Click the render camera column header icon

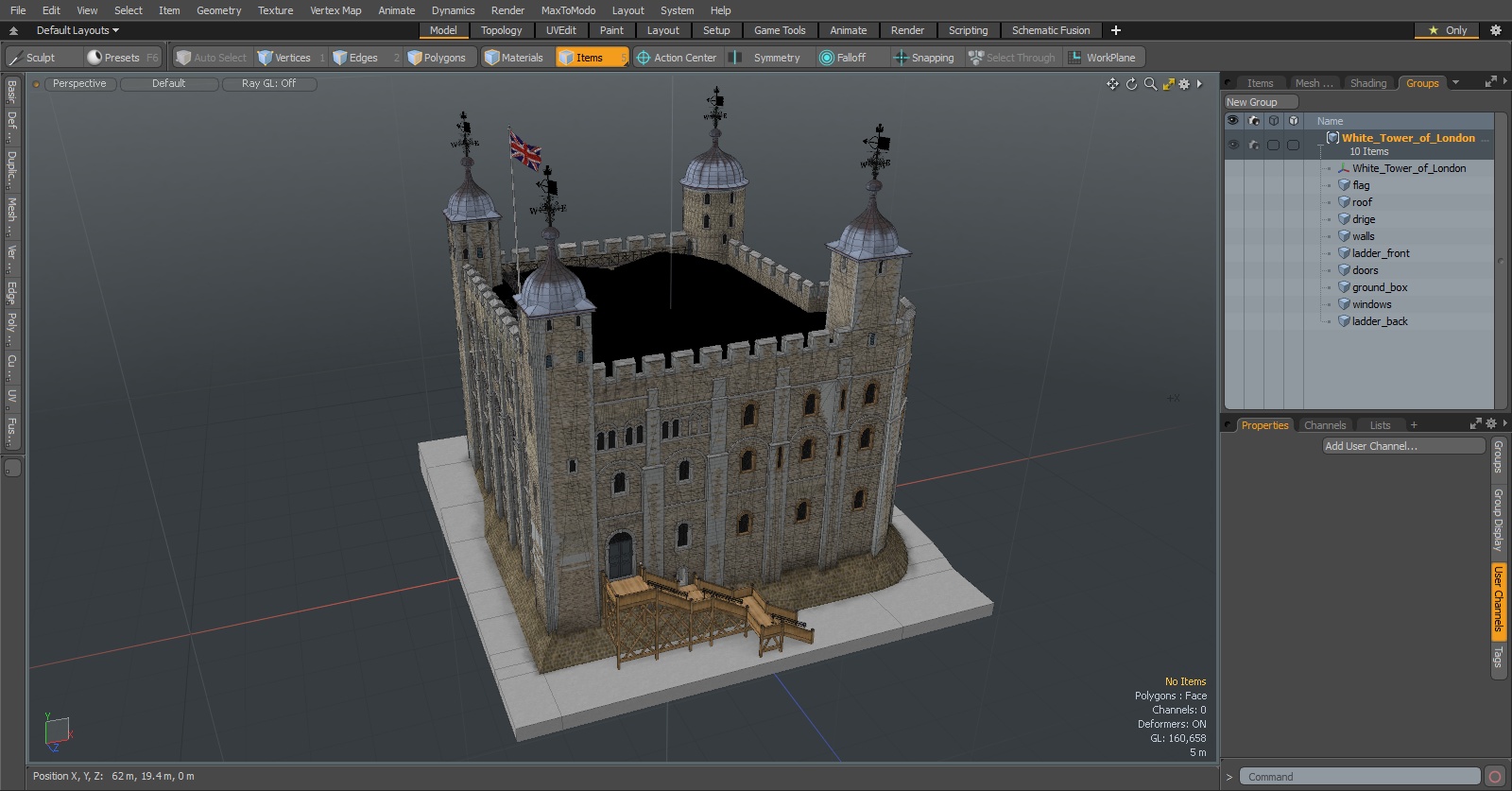(1254, 121)
